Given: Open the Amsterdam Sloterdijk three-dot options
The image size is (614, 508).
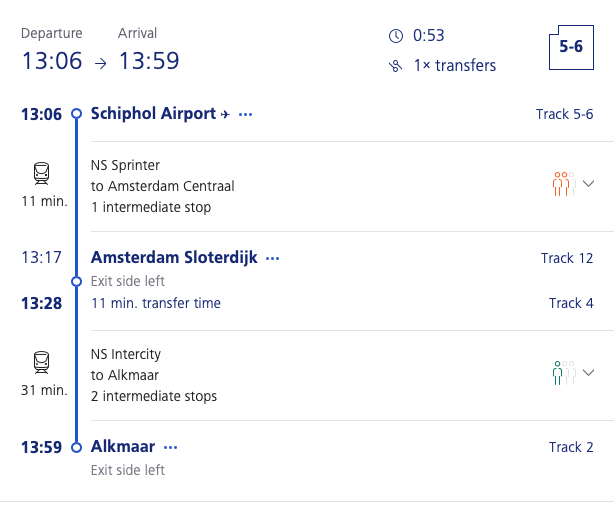Looking at the screenshot, I should click(273, 259).
